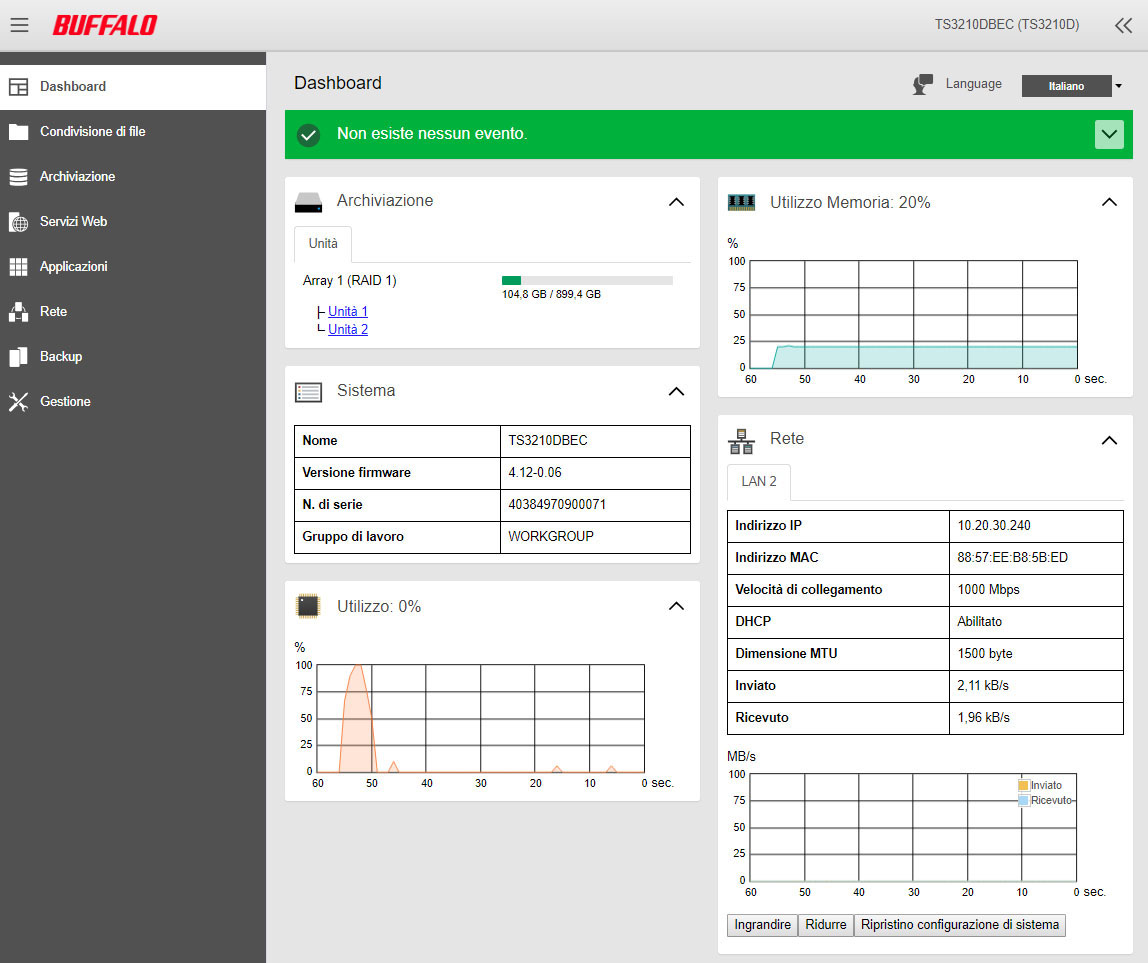Open Condivisione di file folder icon
The height and width of the screenshot is (963, 1148).
coord(18,132)
